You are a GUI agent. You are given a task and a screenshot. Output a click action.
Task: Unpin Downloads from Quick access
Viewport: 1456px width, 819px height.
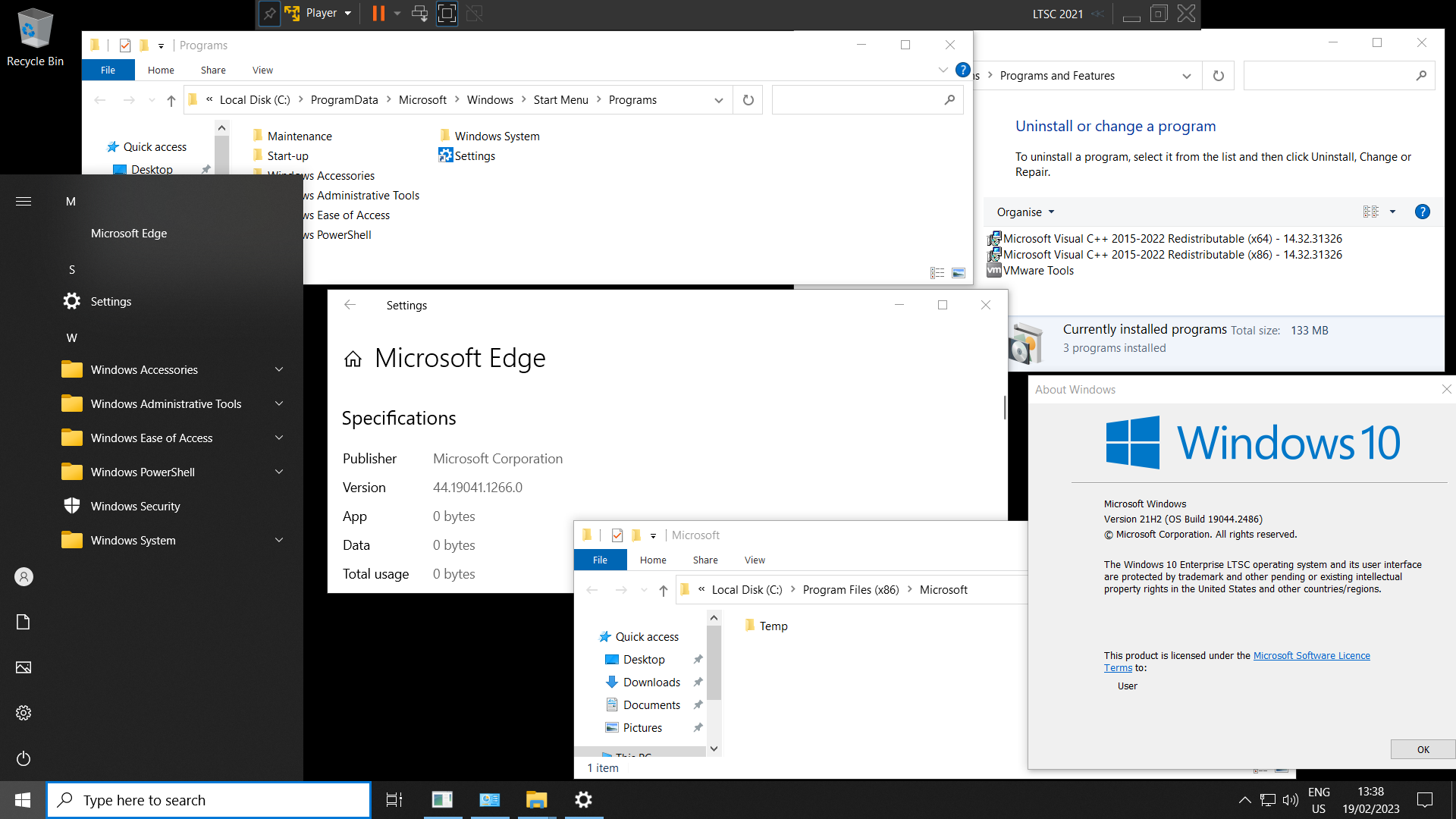pos(697,682)
